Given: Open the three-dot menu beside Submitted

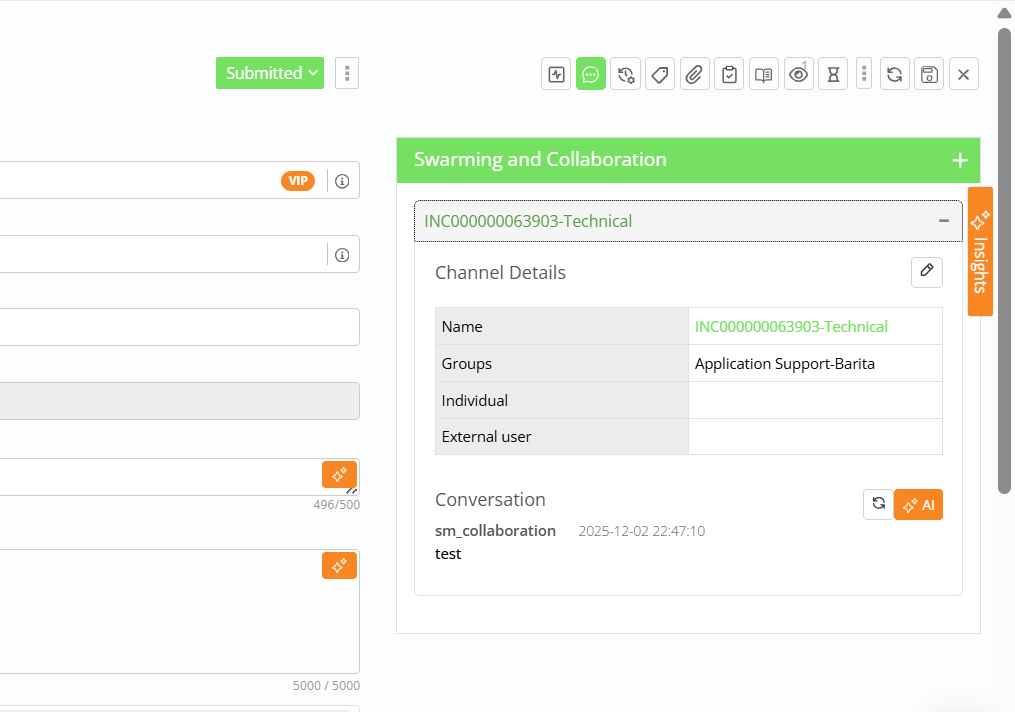Looking at the screenshot, I should (x=347, y=73).
